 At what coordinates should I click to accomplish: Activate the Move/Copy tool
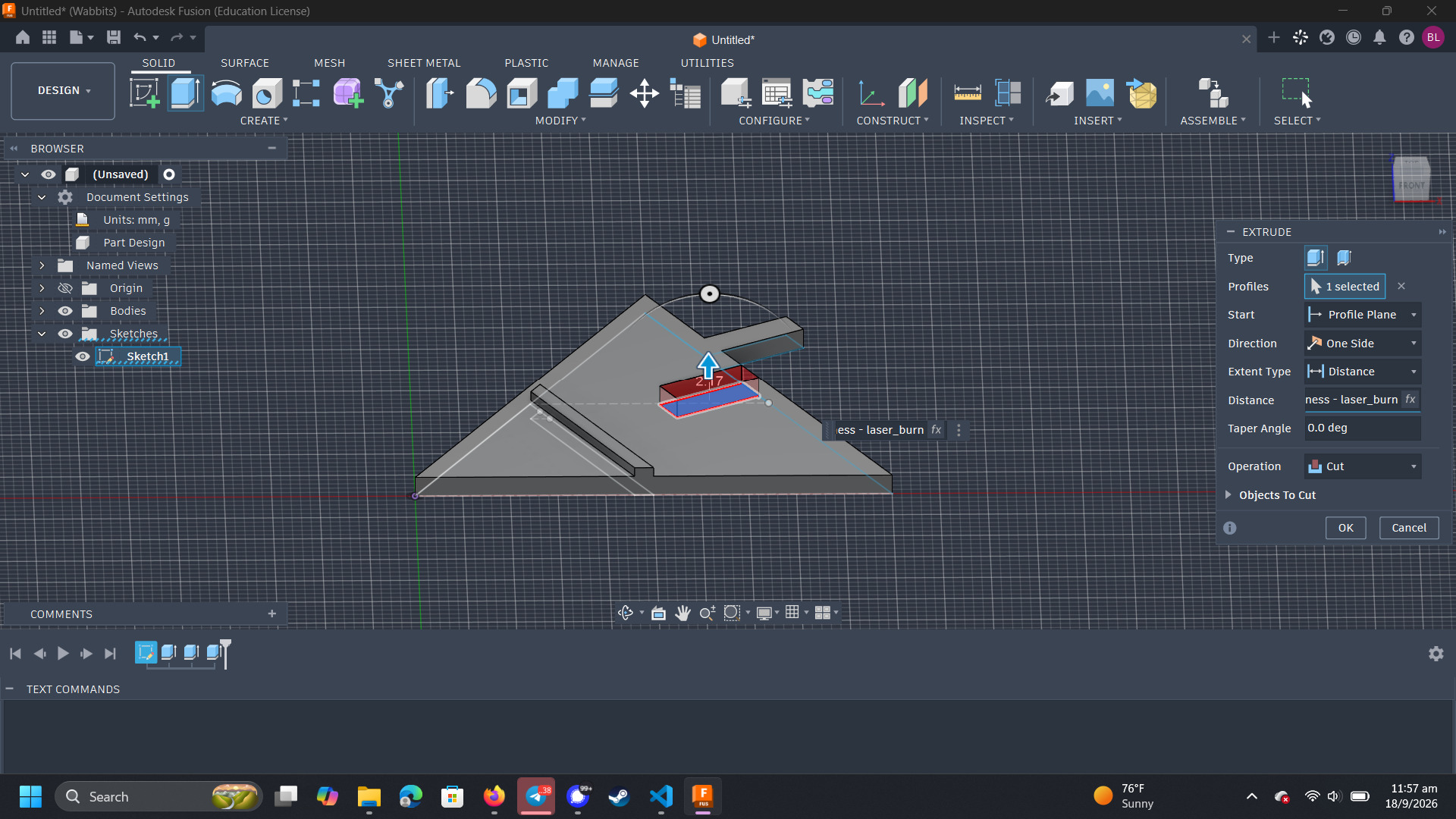point(644,93)
